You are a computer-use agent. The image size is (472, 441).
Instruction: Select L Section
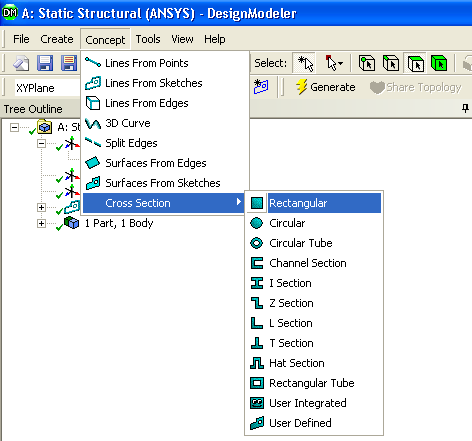coord(314,323)
